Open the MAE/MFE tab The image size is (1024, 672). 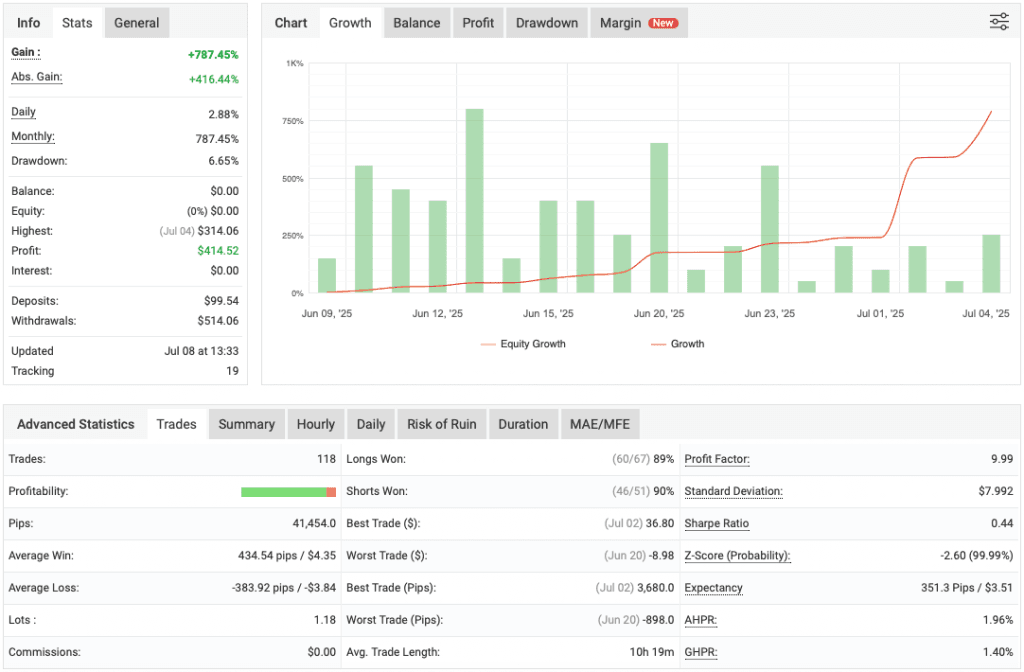click(x=600, y=424)
